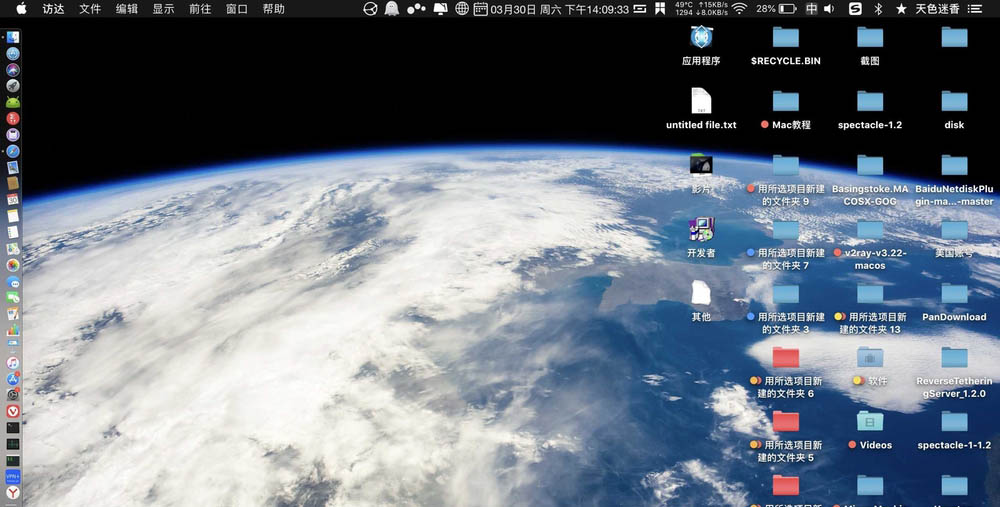Switch input method via 中 indicator

(x=811, y=9)
